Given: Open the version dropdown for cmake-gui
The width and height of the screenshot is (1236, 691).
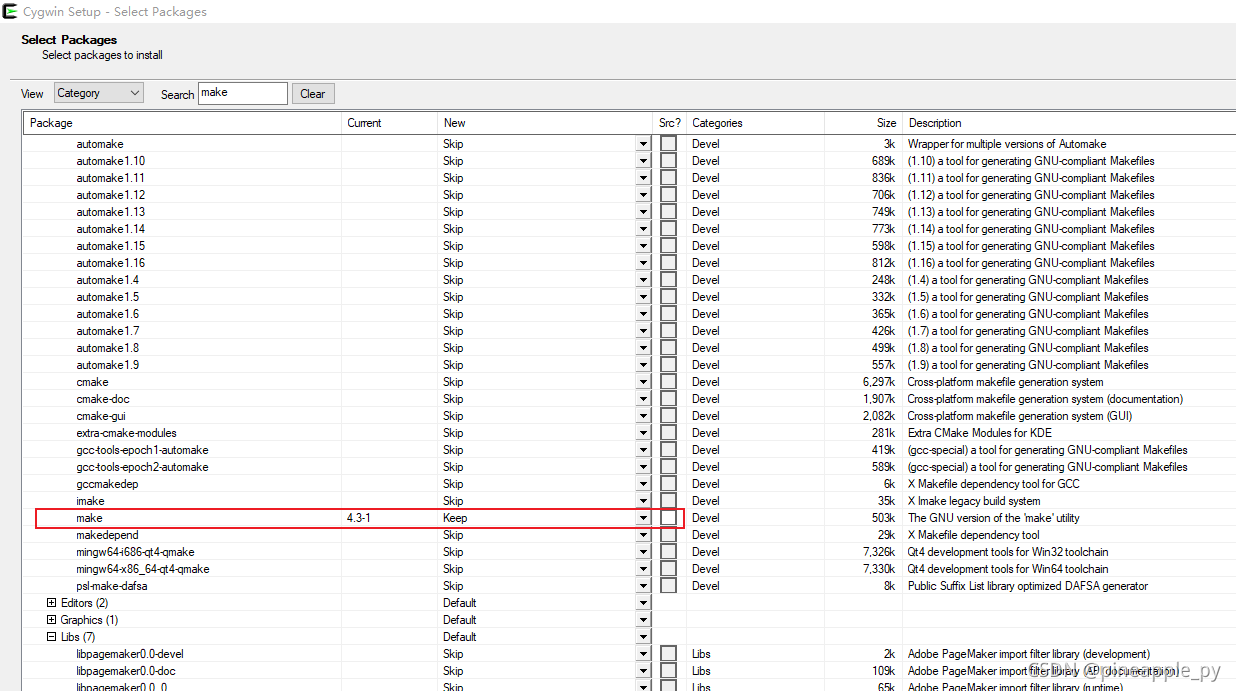Looking at the screenshot, I should click(643, 416).
